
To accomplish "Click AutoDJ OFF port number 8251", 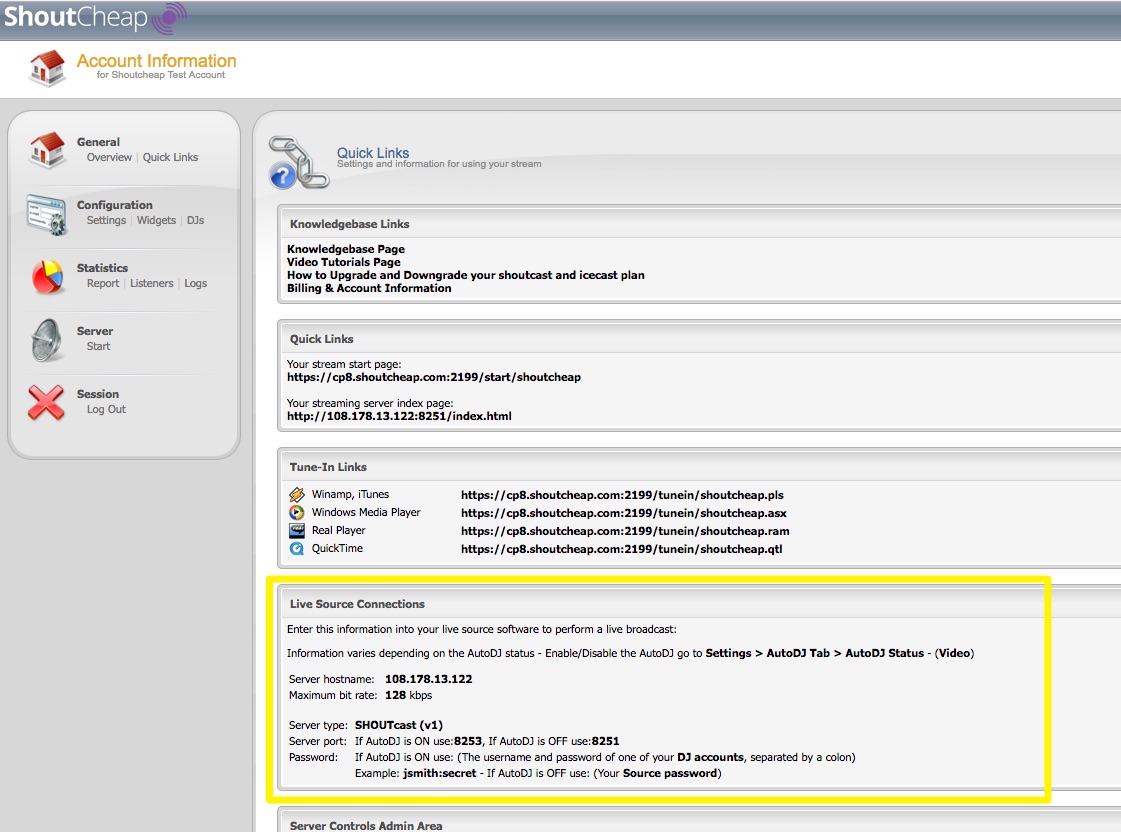I will click(x=606, y=741).
